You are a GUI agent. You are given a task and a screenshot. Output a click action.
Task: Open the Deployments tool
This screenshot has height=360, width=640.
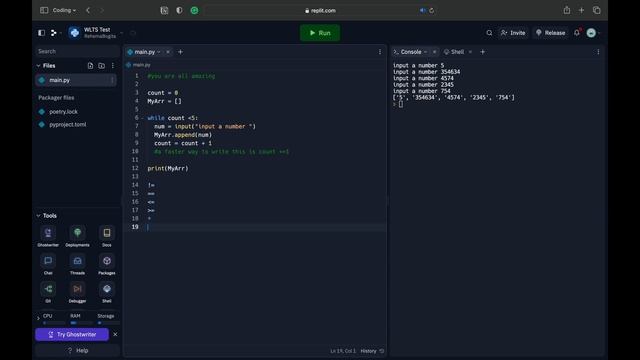click(77, 236)
